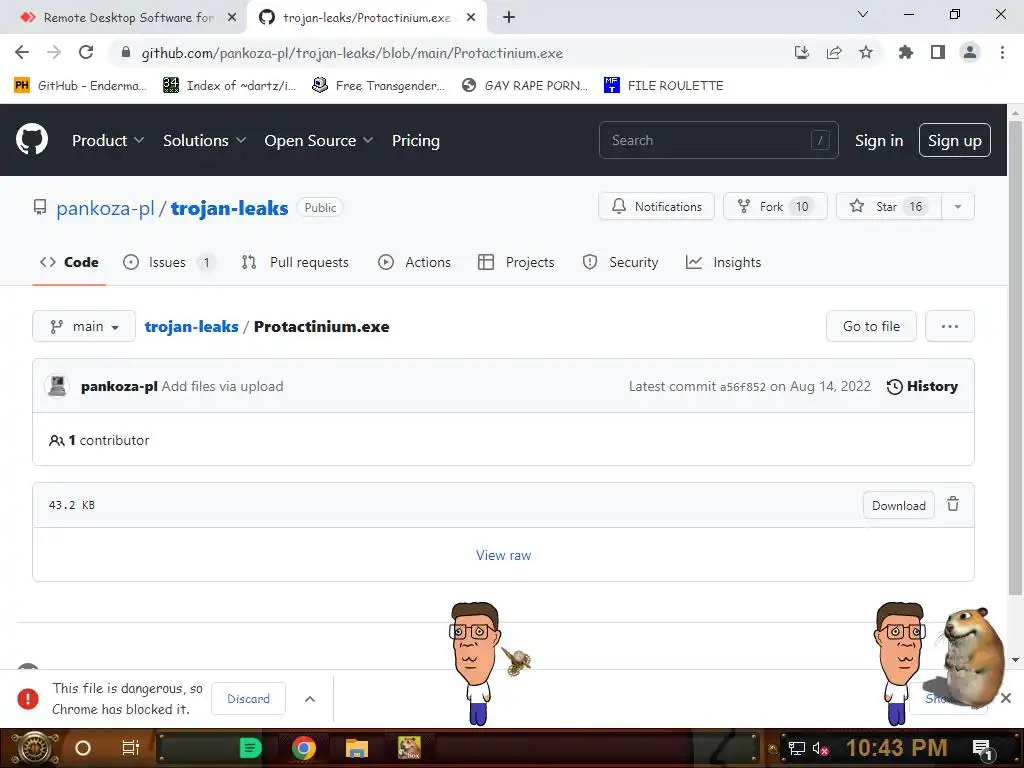Viewport: 1024px width, 768px height.
Task: Click the GitHub octocat logo
Action: click(32, 139)
